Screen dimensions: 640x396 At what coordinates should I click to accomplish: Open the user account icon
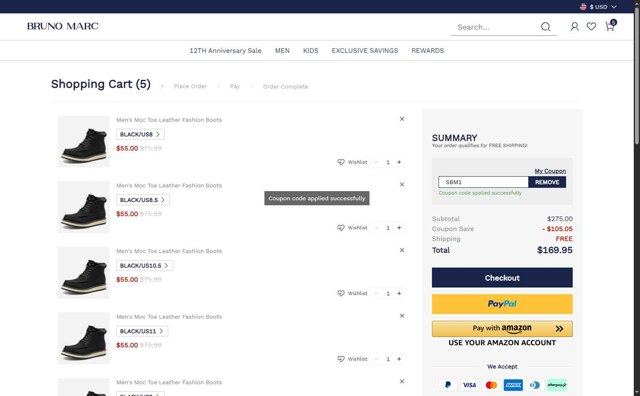pos(574,27)
